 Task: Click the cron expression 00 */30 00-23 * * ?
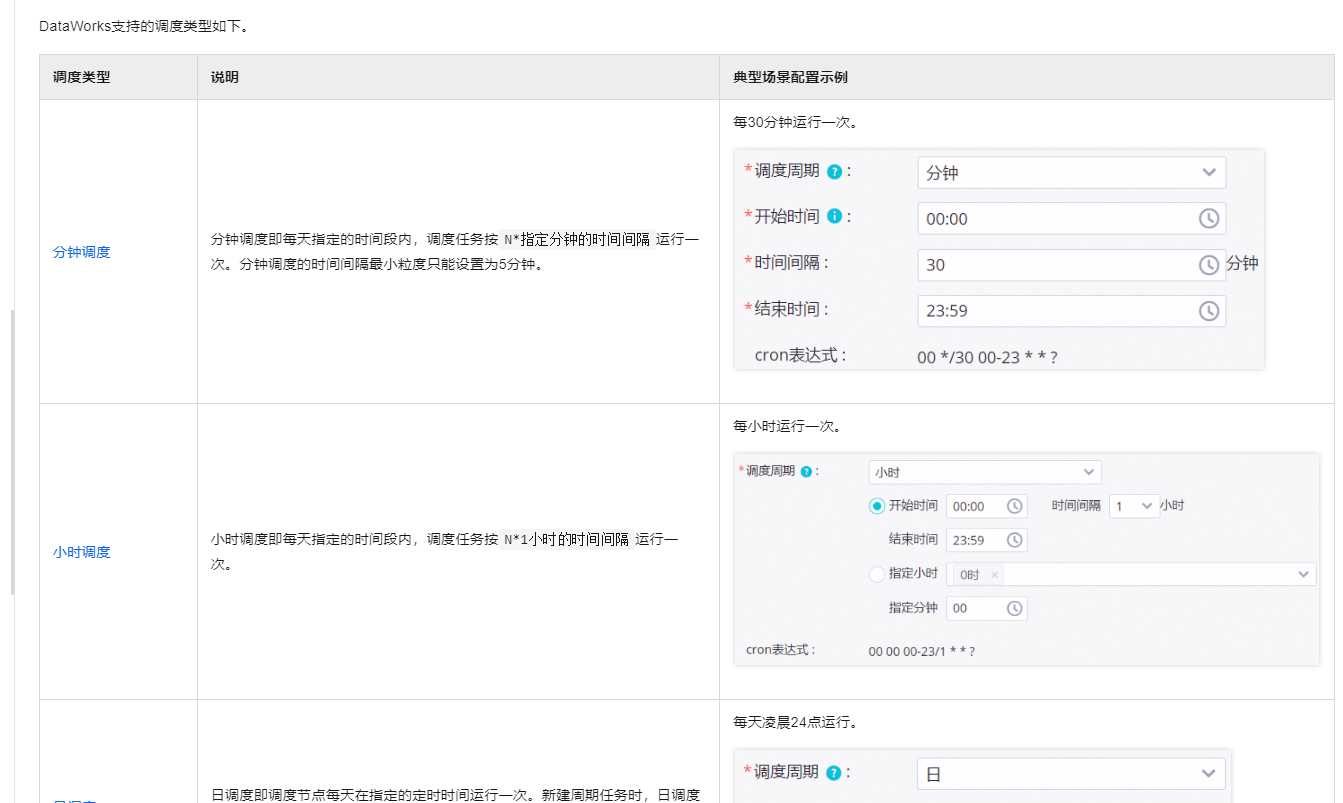tap(988, 357)
